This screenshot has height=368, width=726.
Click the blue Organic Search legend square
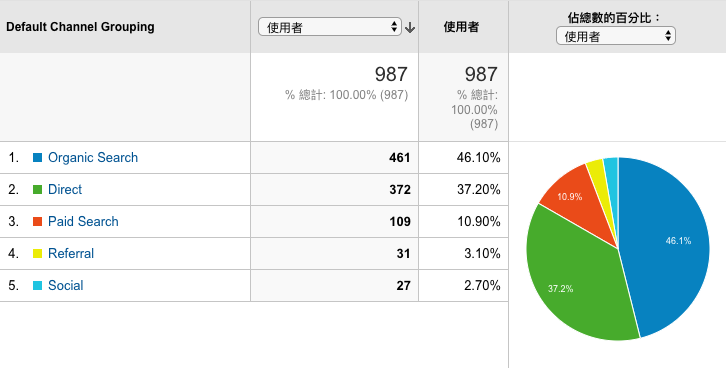coord(38,157)
